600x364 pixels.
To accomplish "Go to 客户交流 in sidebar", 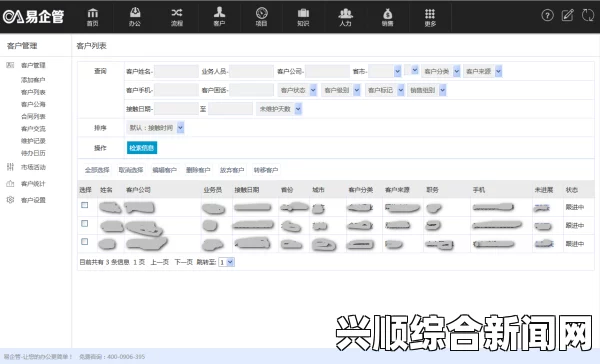I will 33,129.
